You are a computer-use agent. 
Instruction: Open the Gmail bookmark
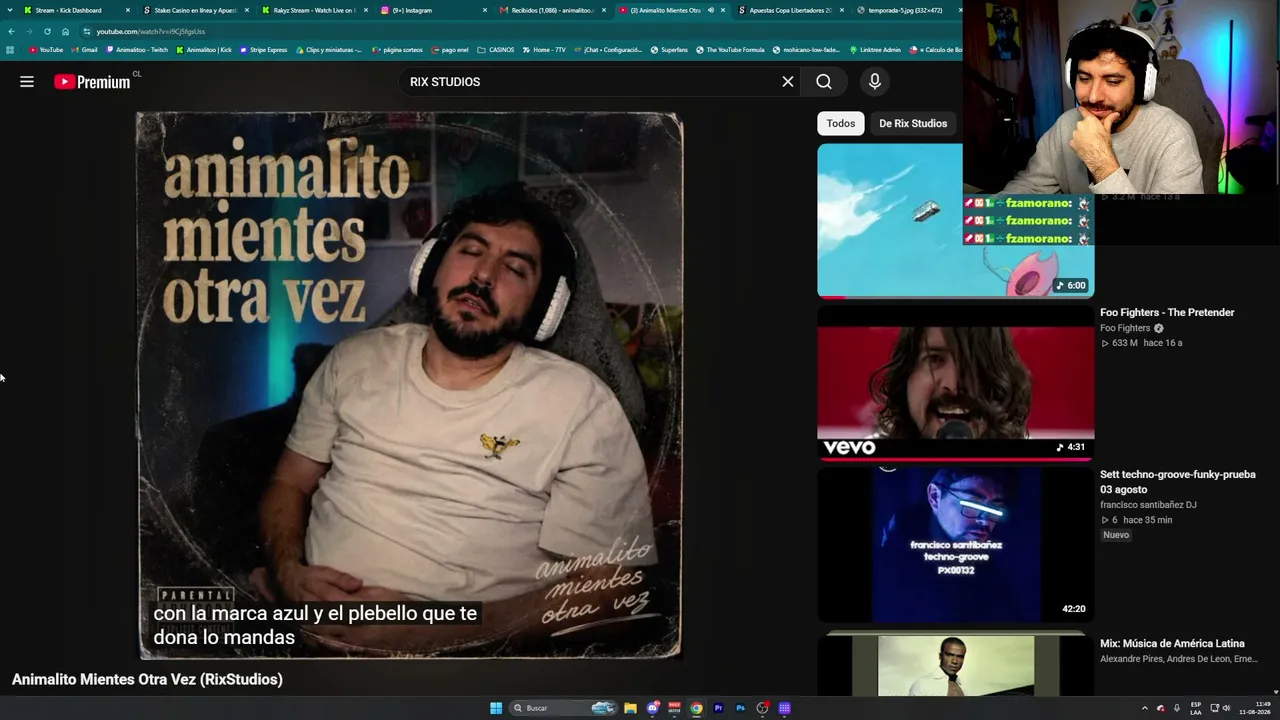85,50
